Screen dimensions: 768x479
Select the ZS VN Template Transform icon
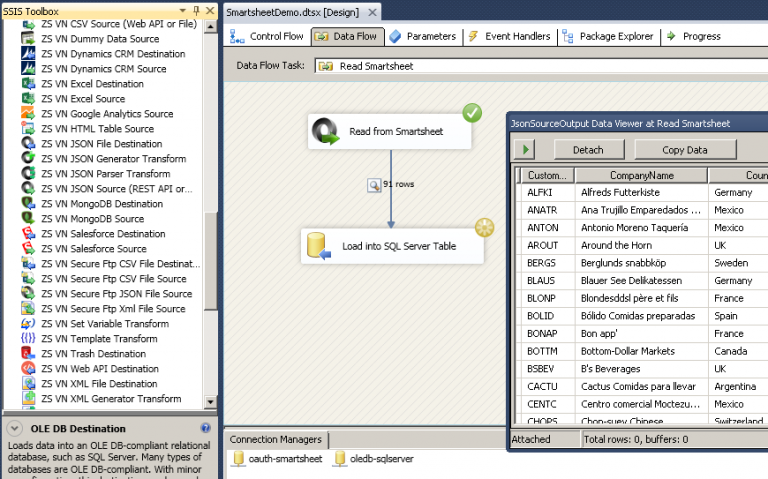click(x=28, y=338)
